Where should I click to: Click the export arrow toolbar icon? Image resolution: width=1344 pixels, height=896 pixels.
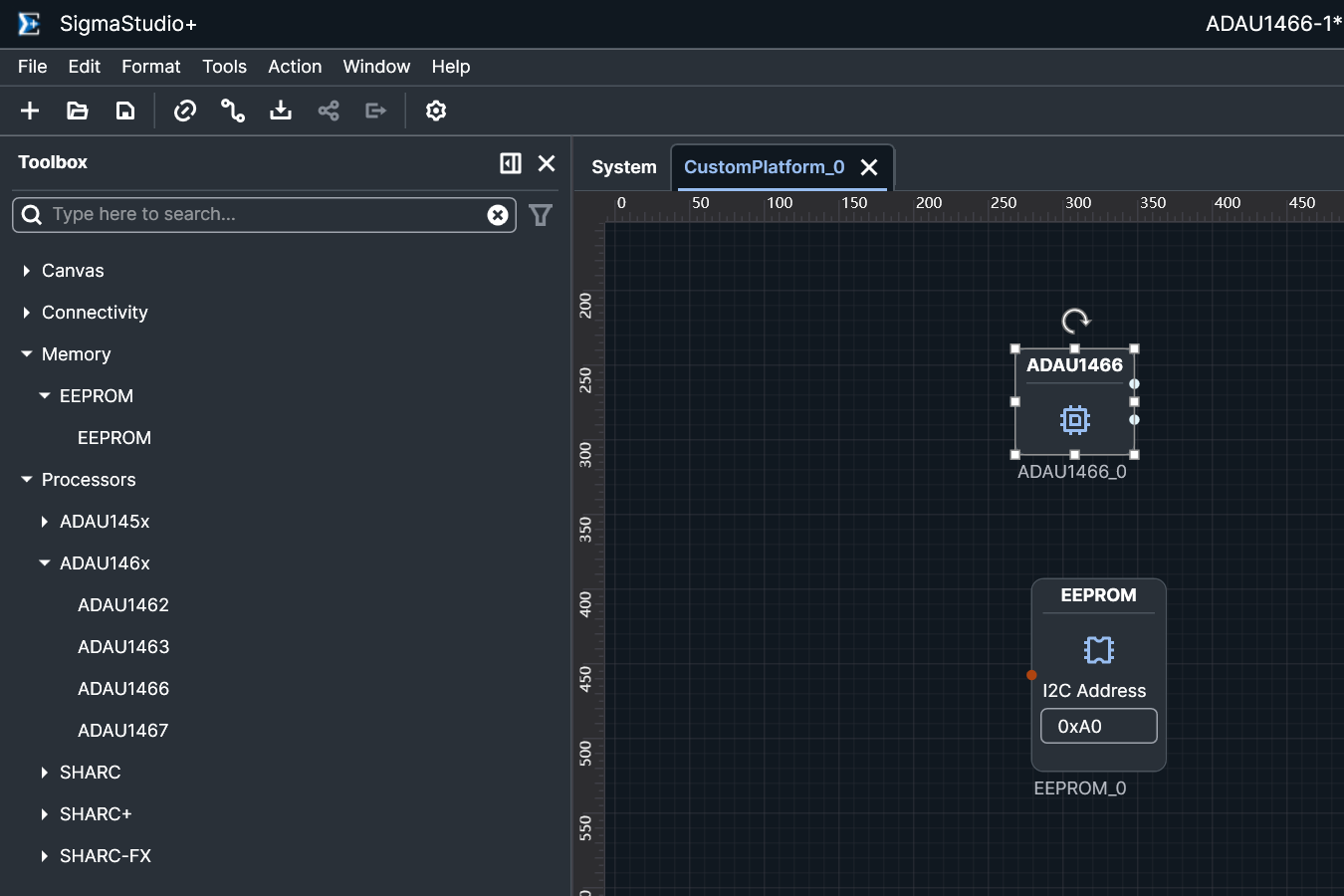pyautogui.click(x=376, y=111)
